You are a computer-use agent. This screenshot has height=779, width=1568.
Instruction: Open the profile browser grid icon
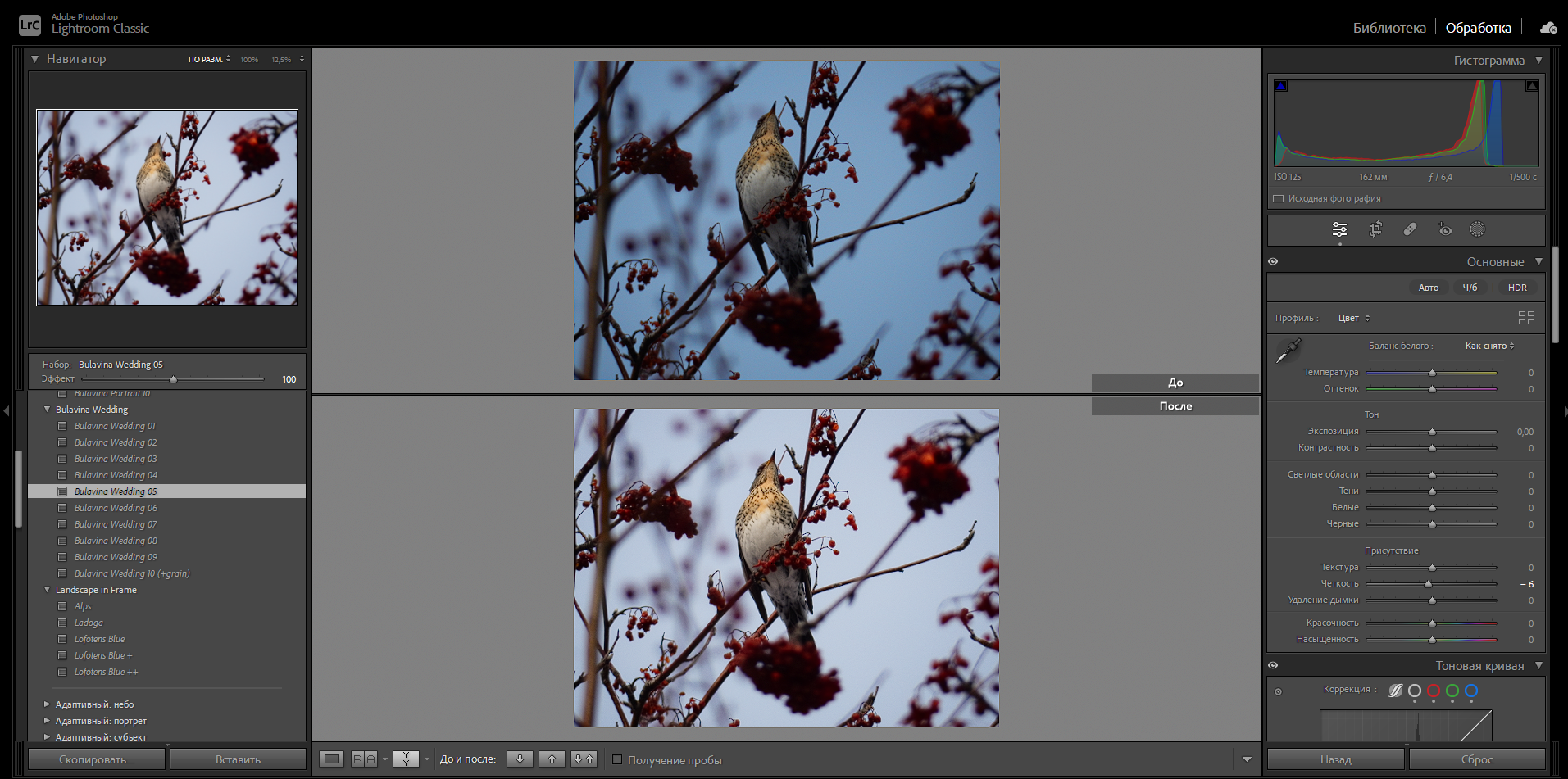1526,318
